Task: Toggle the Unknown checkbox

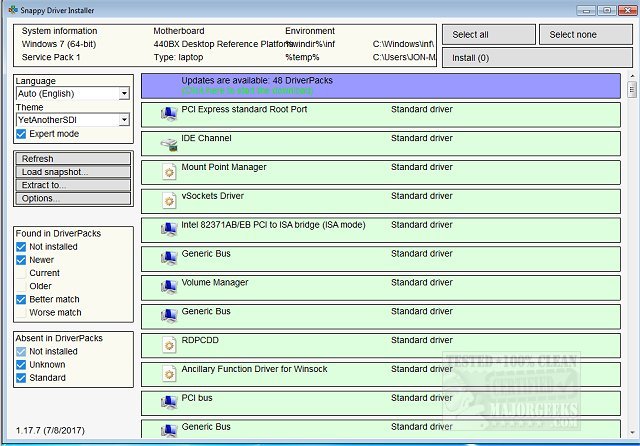Action: click(x=21, y=365)
